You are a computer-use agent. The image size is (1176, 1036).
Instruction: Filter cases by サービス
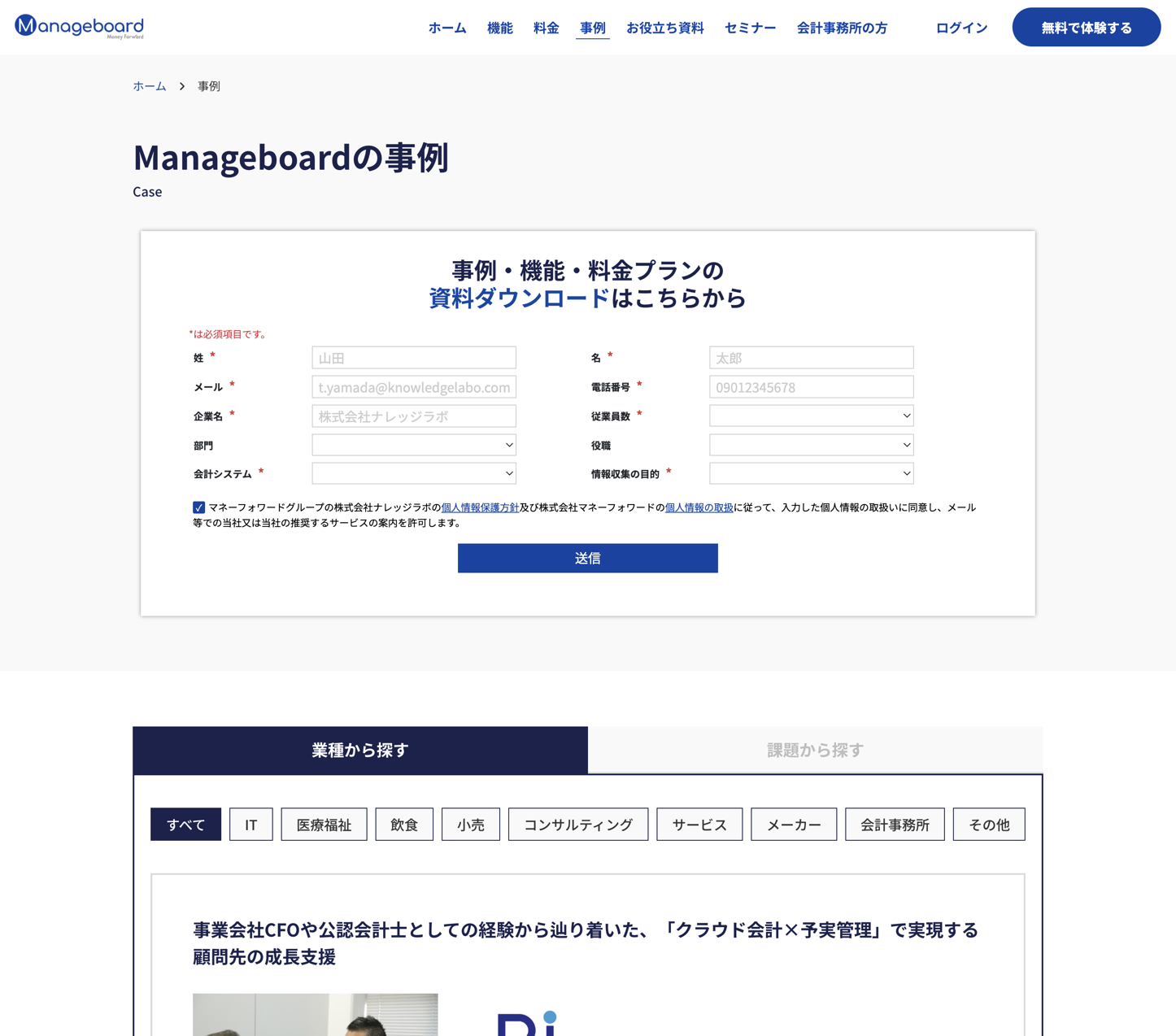tap(699, 825)
